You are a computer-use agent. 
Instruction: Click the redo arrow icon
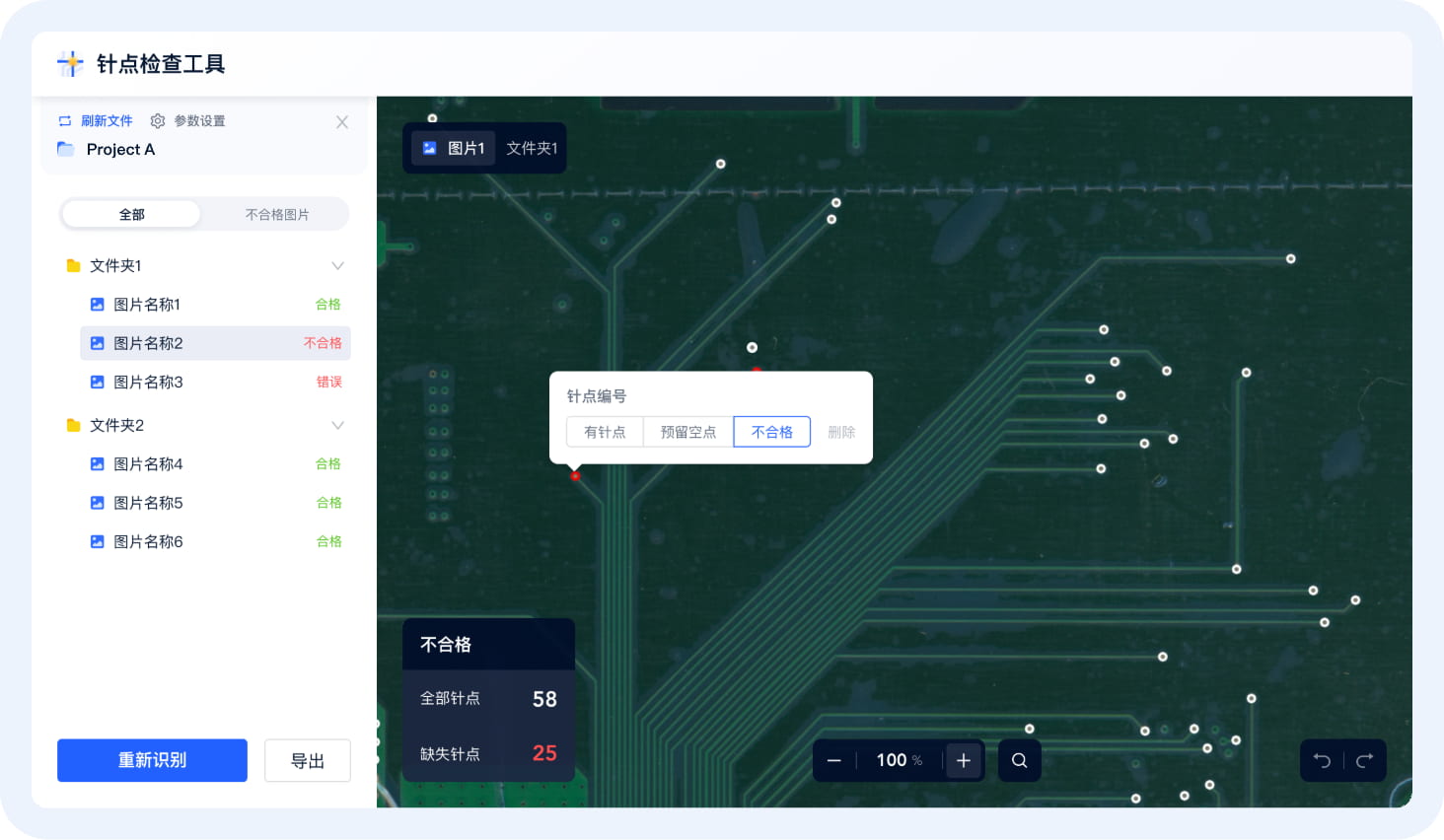(x=1365, y=760)
